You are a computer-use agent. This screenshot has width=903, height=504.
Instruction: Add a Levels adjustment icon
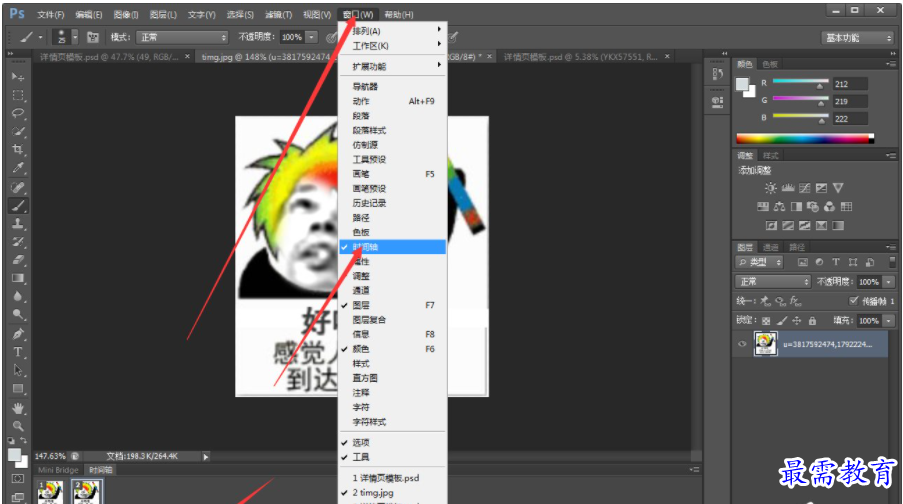(788, 188)
